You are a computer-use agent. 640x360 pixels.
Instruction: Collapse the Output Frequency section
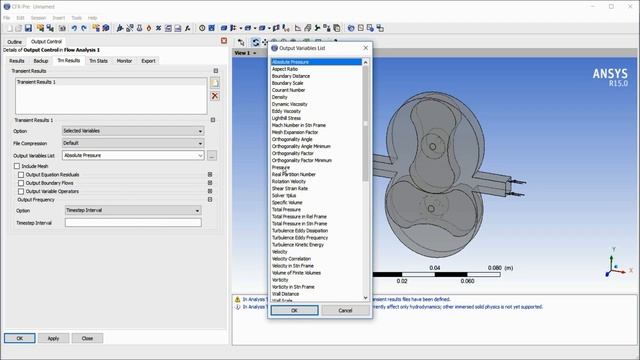210,200
